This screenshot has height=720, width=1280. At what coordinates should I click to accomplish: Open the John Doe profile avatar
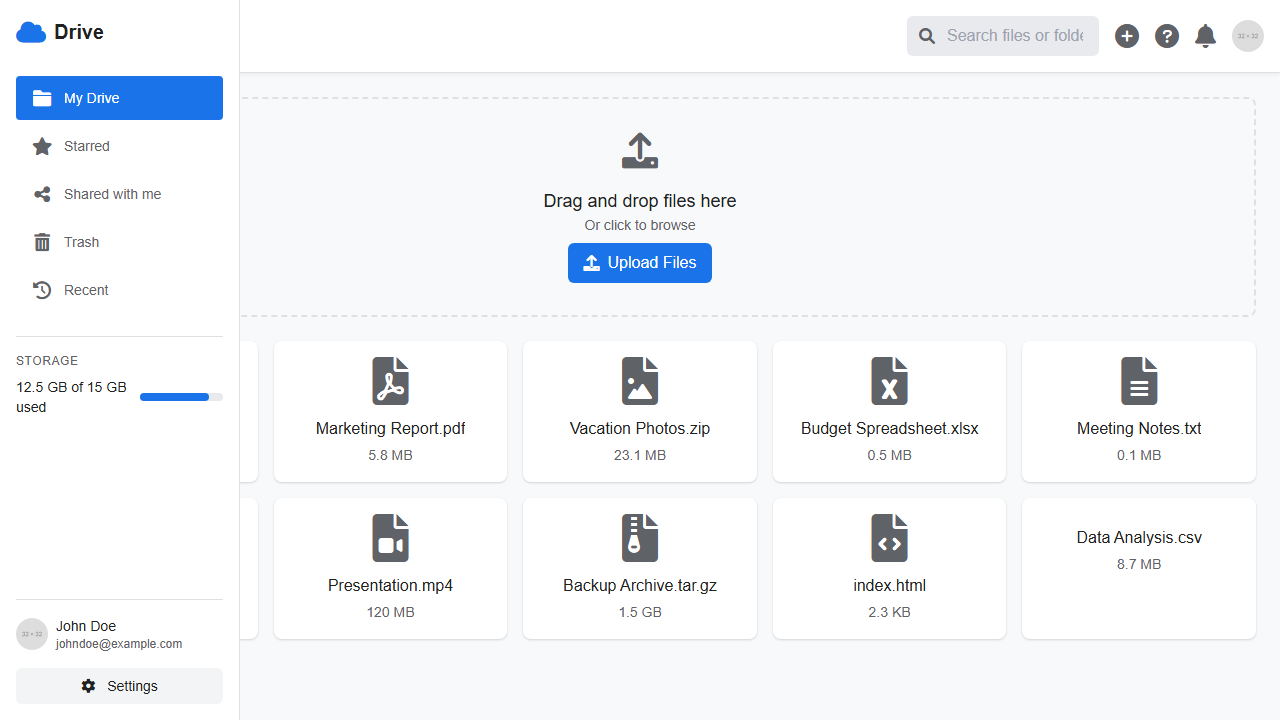pyautogui.click(x=31, y=633)
